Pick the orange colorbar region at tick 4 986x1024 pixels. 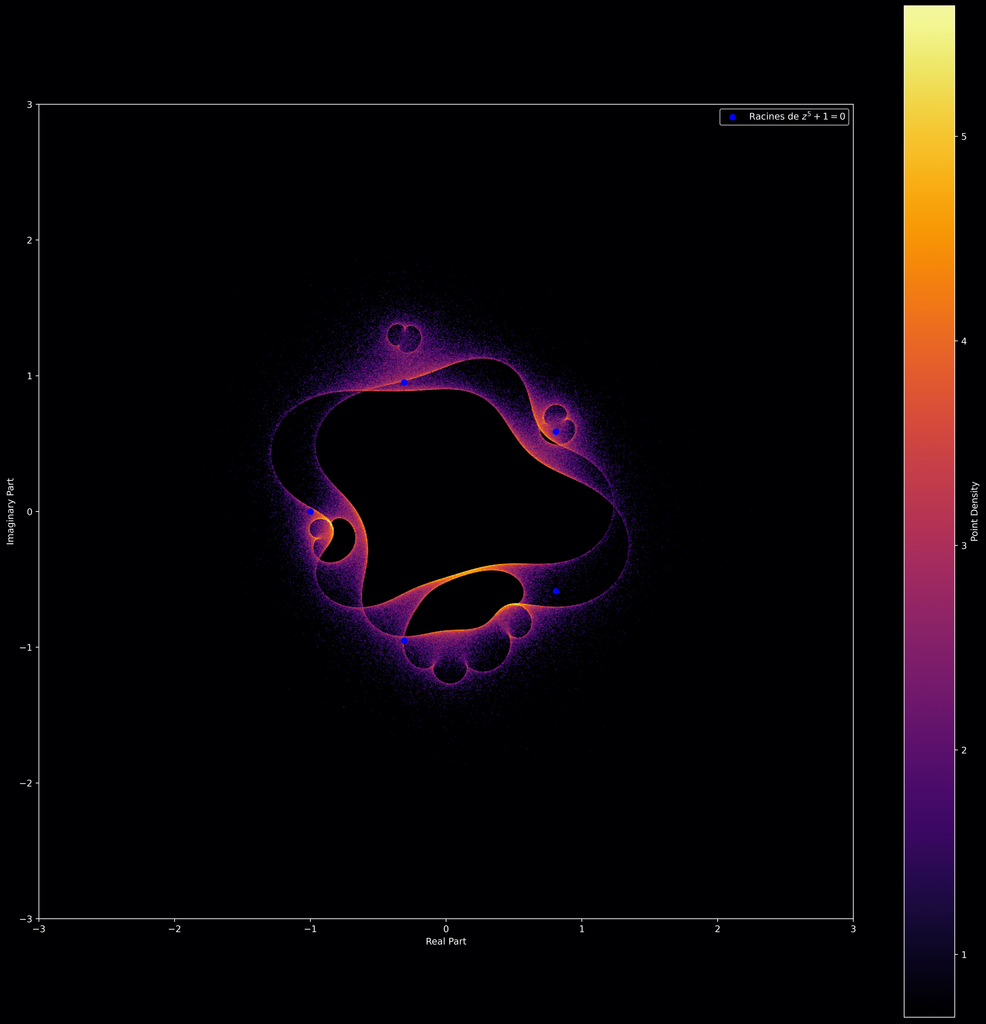click(929, 341)
